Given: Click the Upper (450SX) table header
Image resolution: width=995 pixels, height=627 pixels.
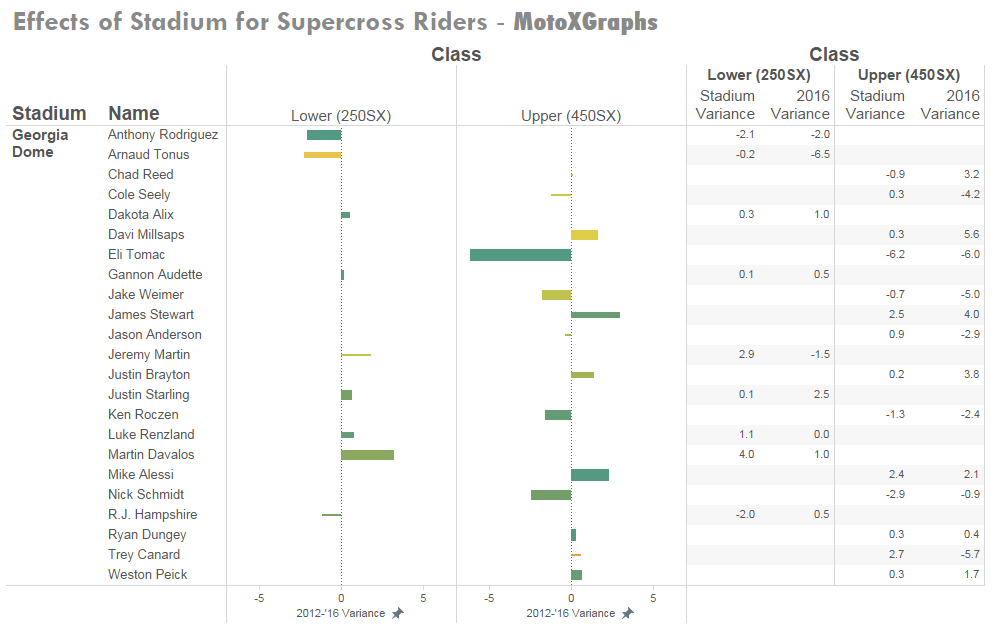Looking at the screenshot, I should [x=908, y=75].
